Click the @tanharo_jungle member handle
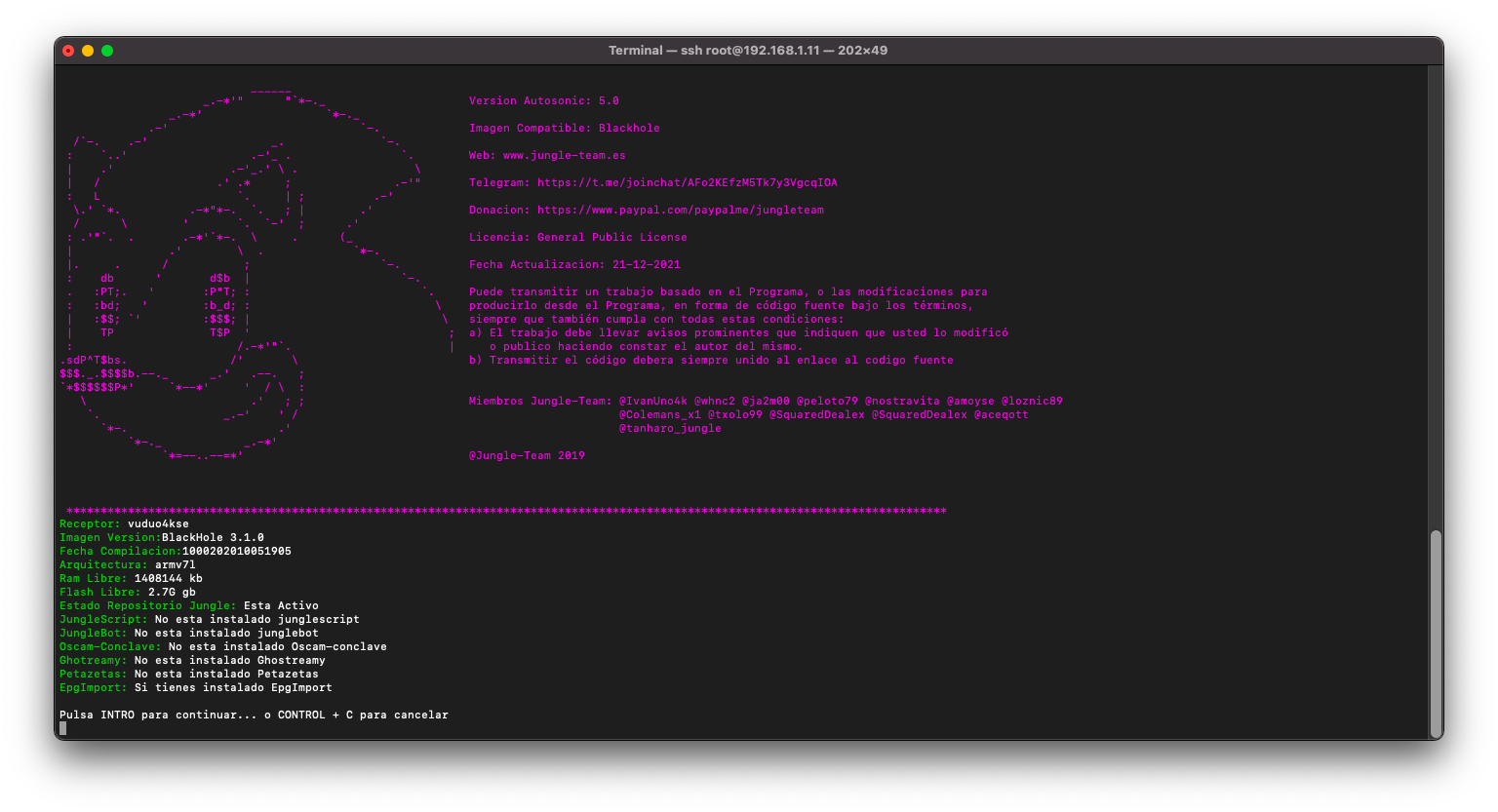The width and height of the screenshot is (1498, 812). click(670, 429)
